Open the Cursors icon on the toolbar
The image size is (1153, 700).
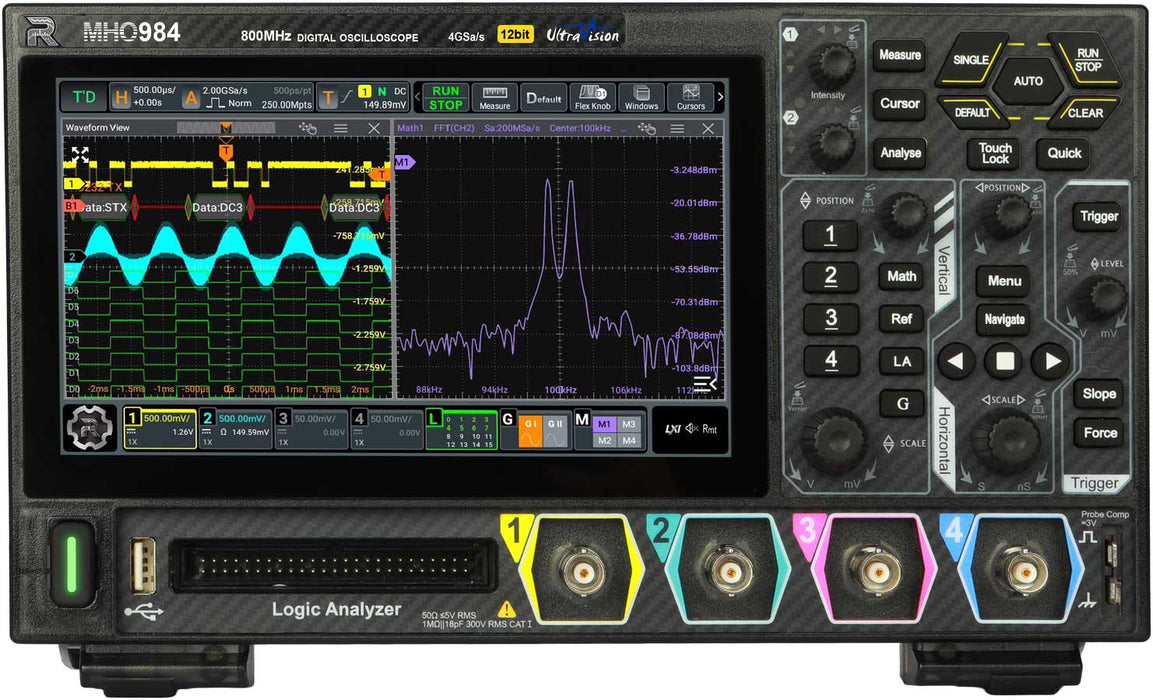[690, 97]
